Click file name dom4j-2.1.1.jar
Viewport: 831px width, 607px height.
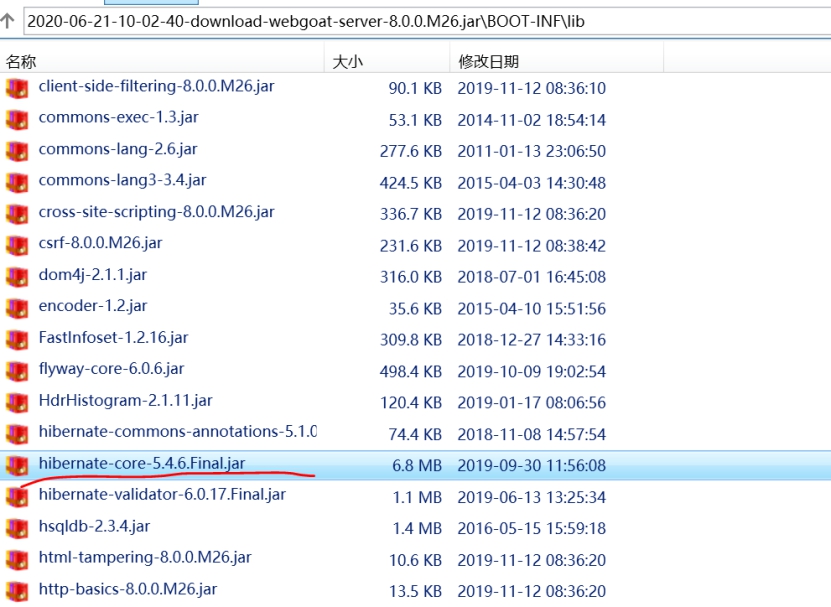93,275
